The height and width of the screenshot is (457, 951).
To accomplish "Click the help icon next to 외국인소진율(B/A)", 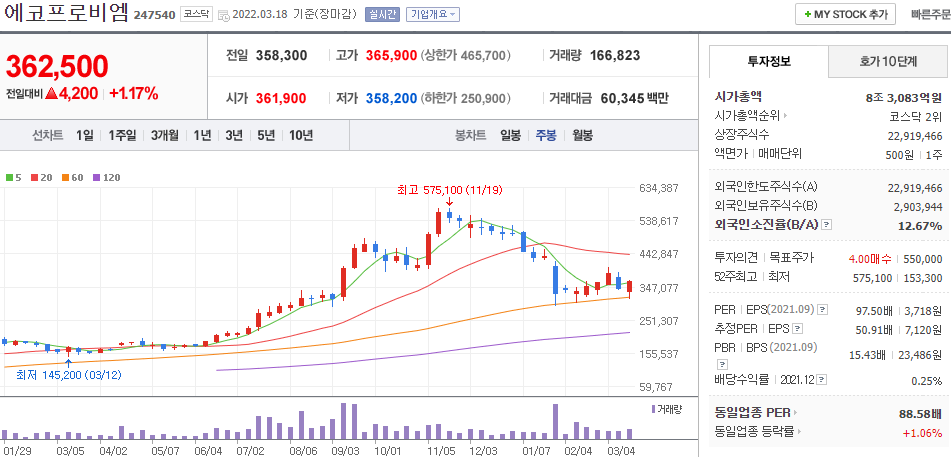I will (x=826, y=225).
